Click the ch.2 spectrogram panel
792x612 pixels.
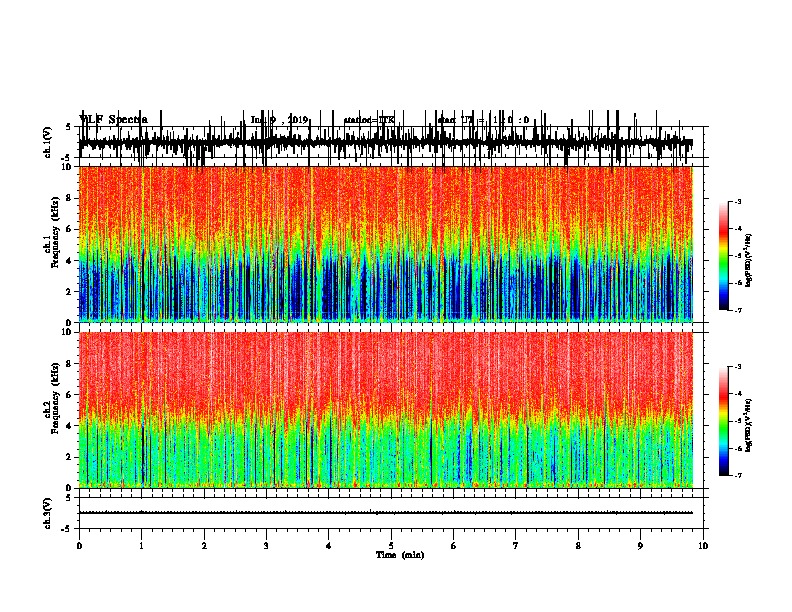(x=385, y=410)
